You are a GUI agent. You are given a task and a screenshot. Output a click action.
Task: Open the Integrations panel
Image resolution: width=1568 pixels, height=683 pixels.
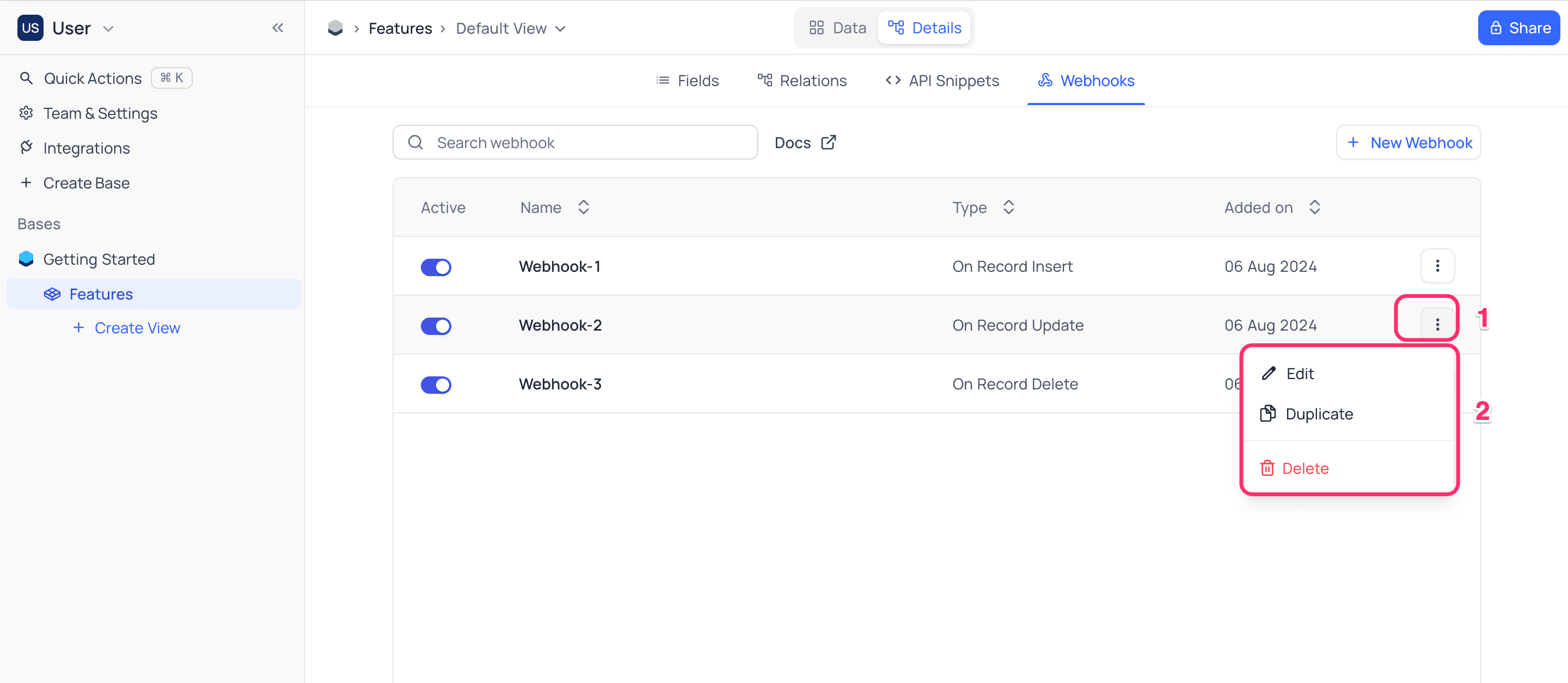click(x=87, y=148)
